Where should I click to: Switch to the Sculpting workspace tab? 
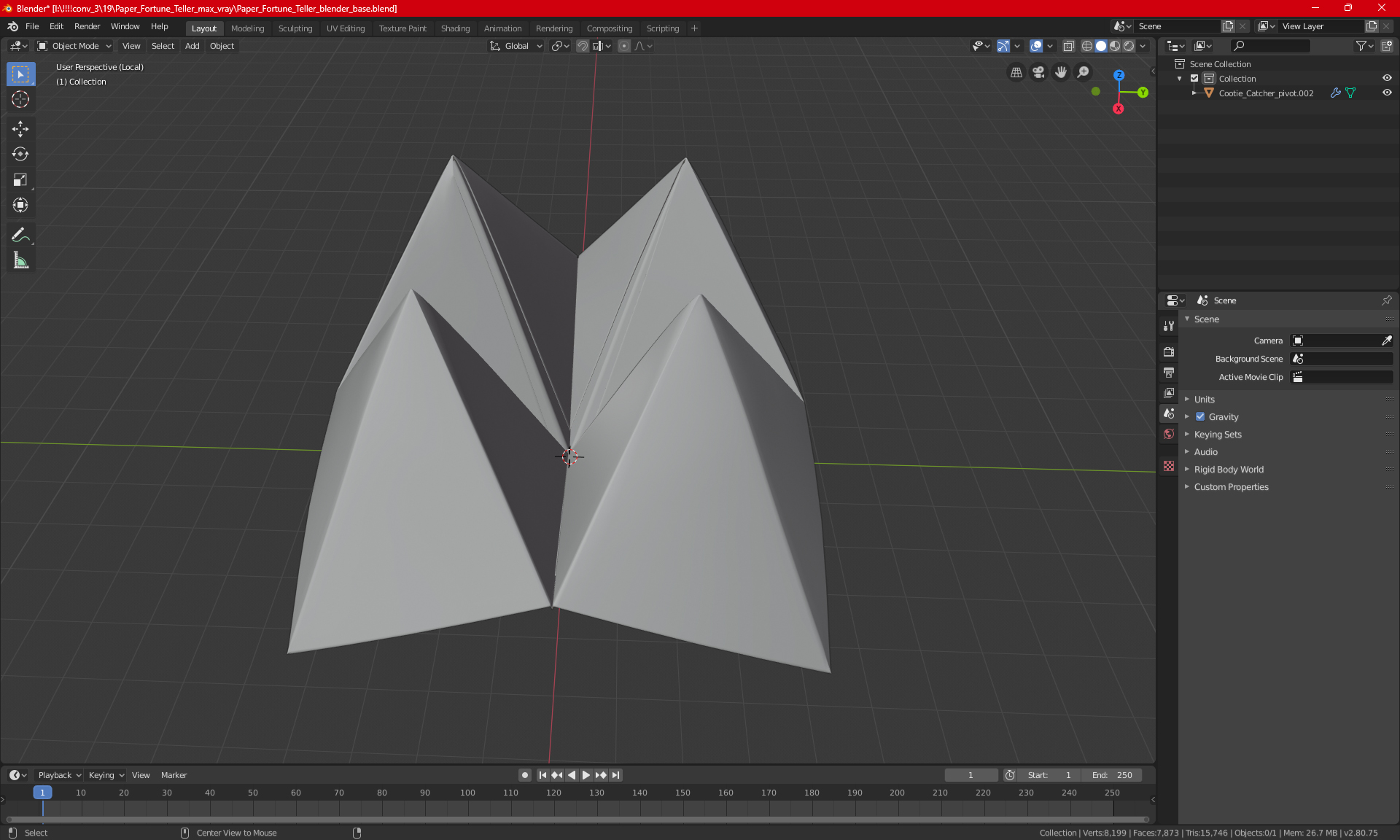pos(295,28)
